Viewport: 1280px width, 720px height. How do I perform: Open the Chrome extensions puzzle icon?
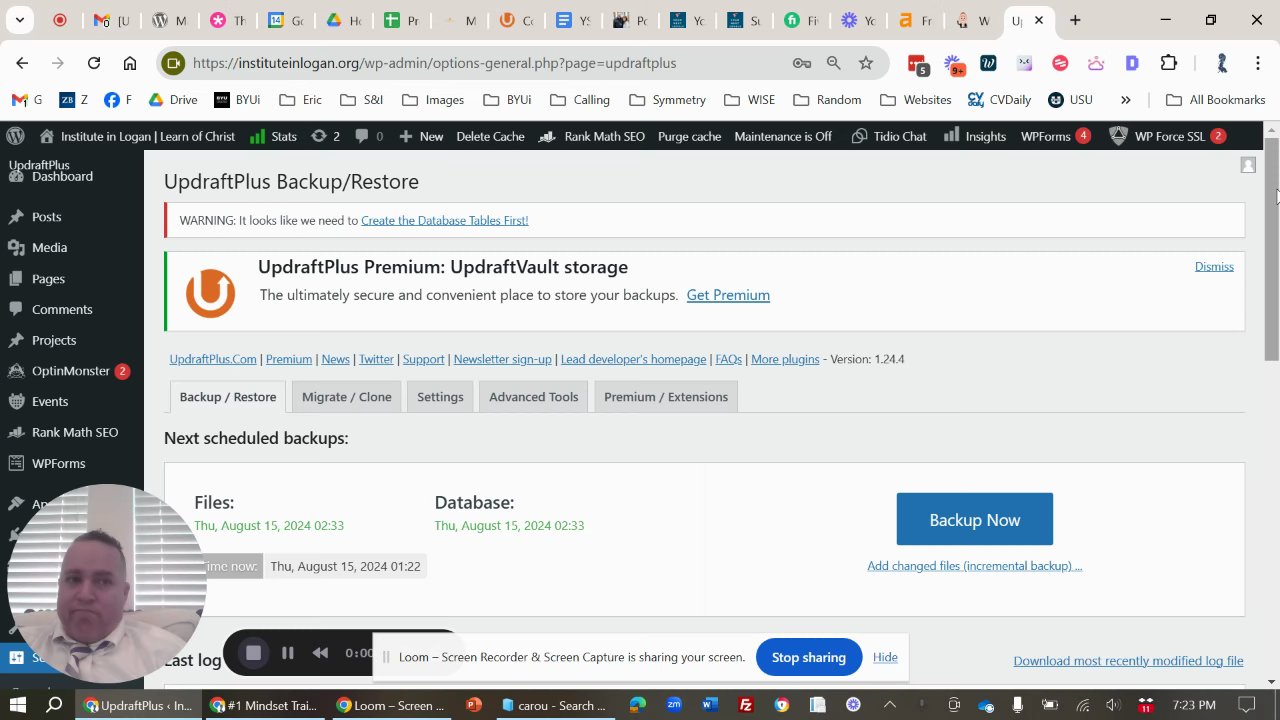pyautogui.click(x=1168, y=63)
